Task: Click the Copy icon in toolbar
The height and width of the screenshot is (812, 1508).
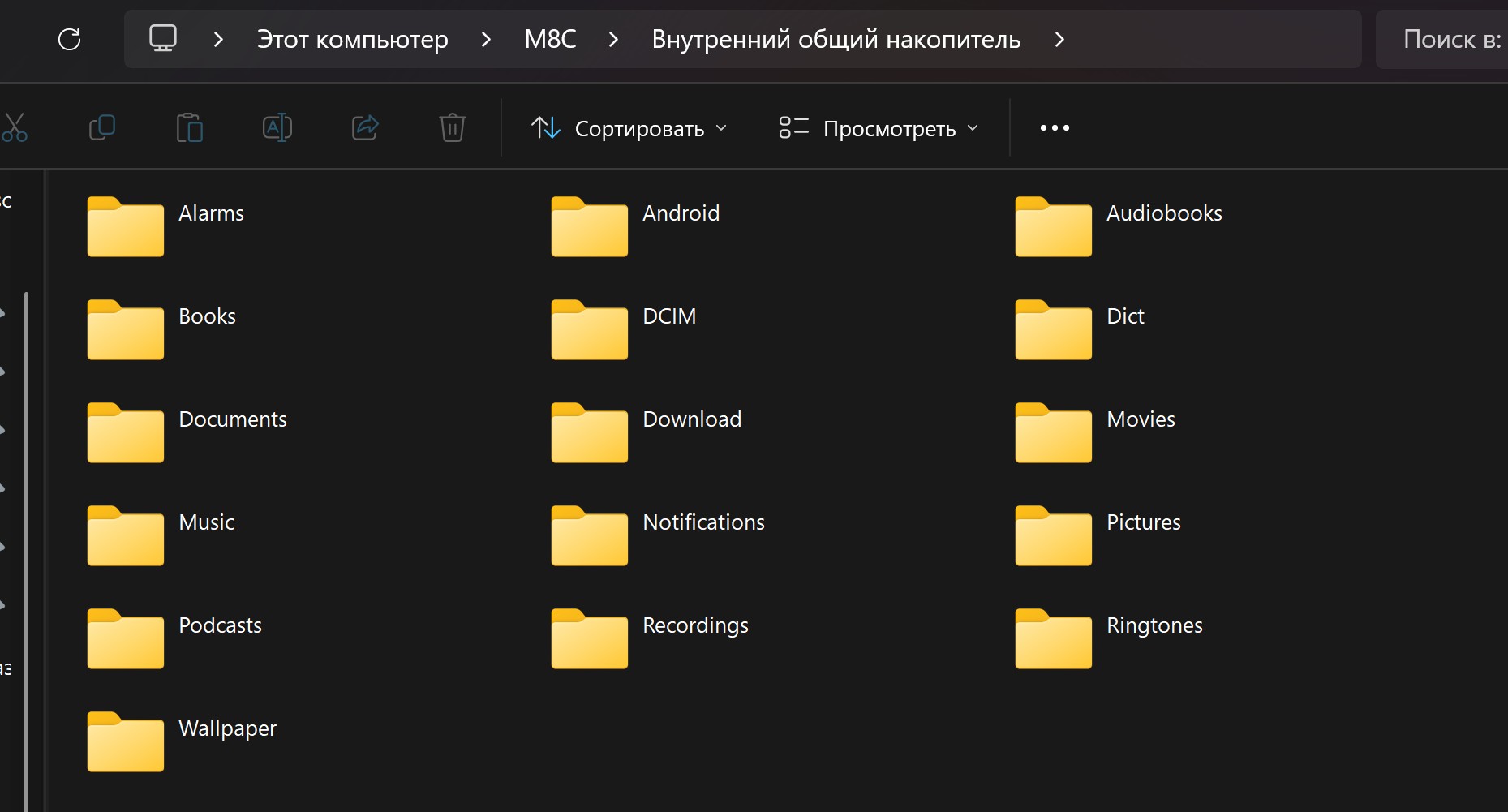Action: pos(102,128)
